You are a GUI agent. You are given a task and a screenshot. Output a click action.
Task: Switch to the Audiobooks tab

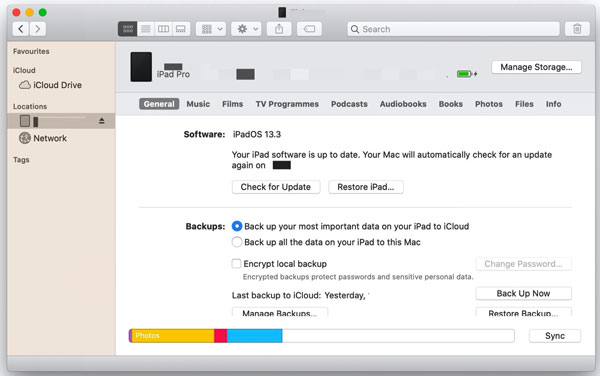(403, 104)
